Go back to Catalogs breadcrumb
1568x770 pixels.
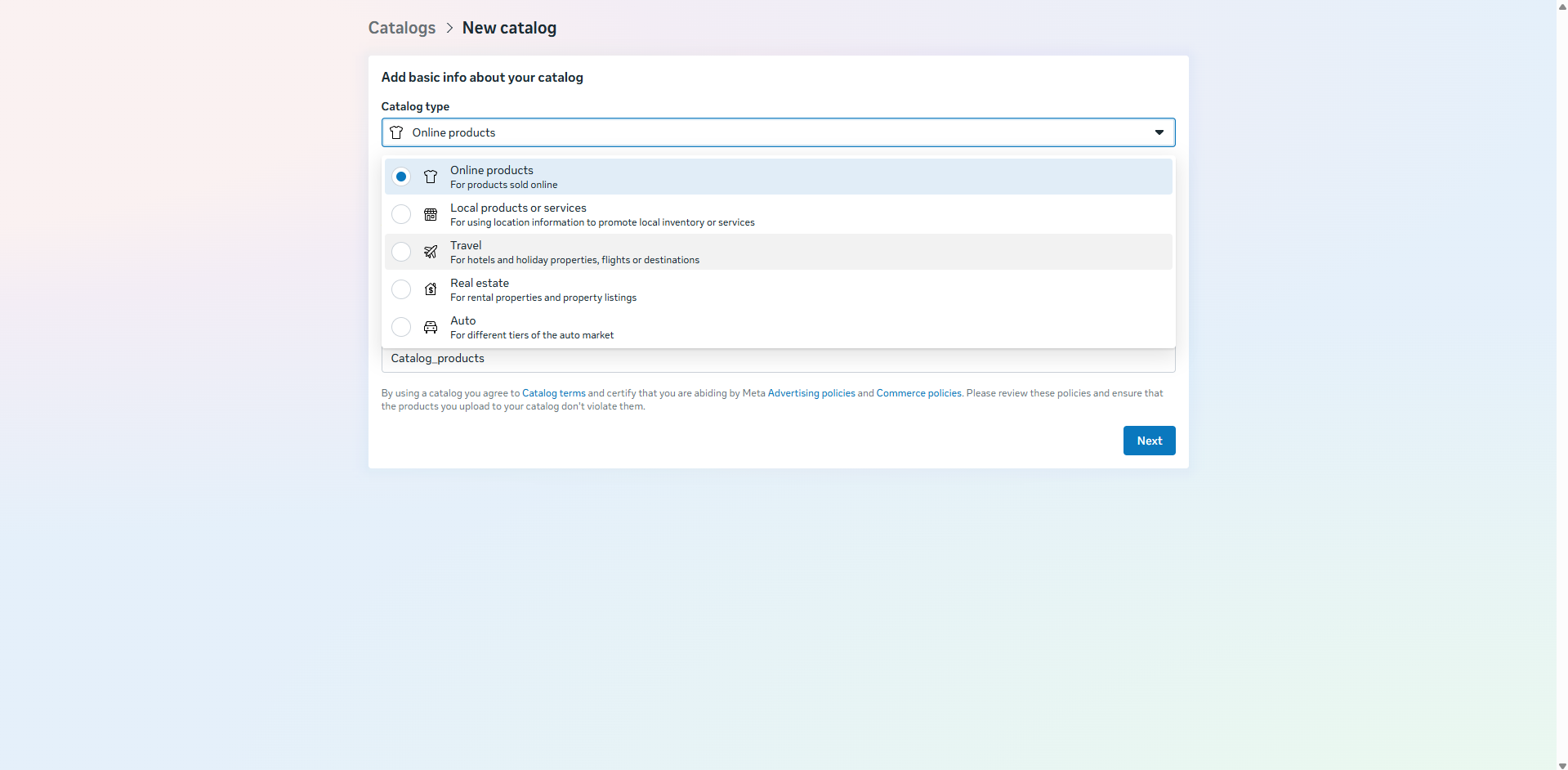pos(402,28)
